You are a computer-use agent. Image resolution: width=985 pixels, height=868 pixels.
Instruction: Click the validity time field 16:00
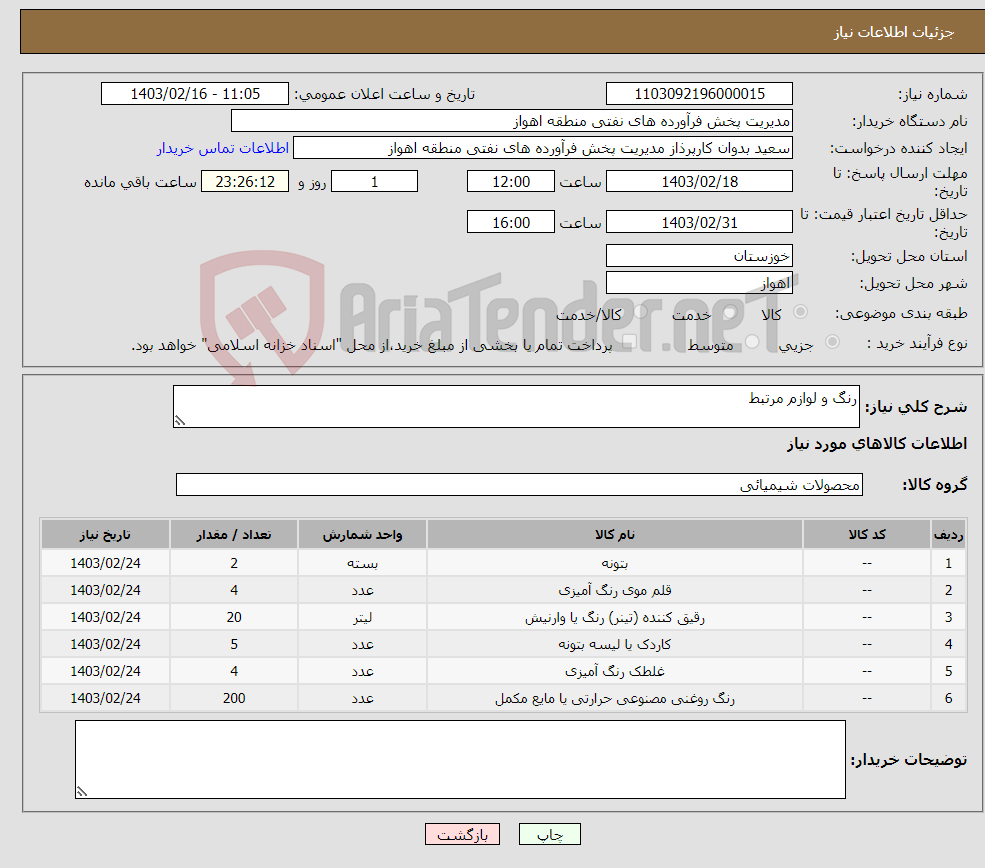[x=511, y=222]
